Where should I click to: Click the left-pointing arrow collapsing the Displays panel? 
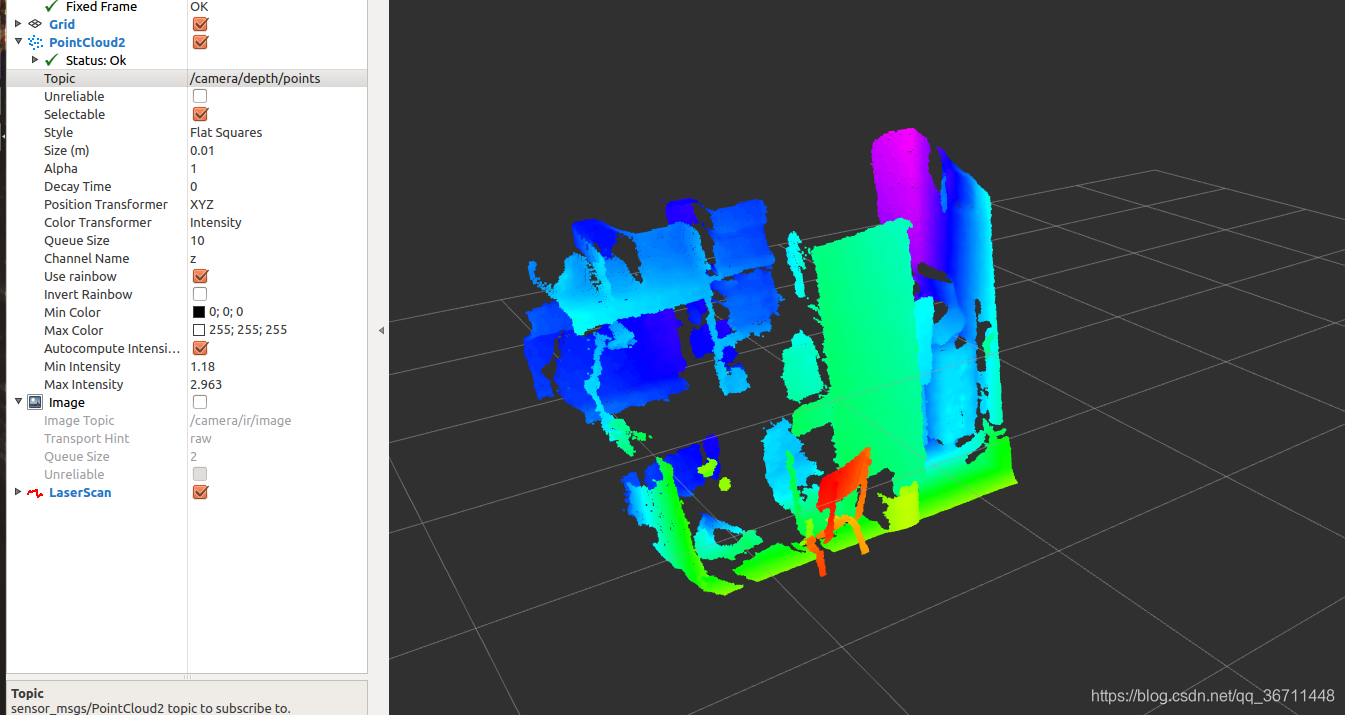pyautogui.click(x=380, y=330)
